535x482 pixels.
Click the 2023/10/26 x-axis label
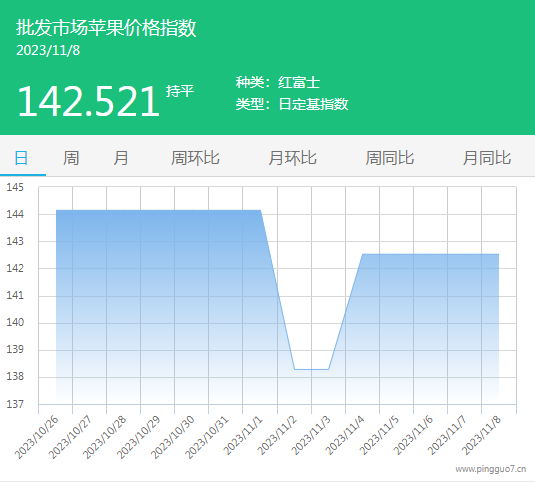coord(37,437)
